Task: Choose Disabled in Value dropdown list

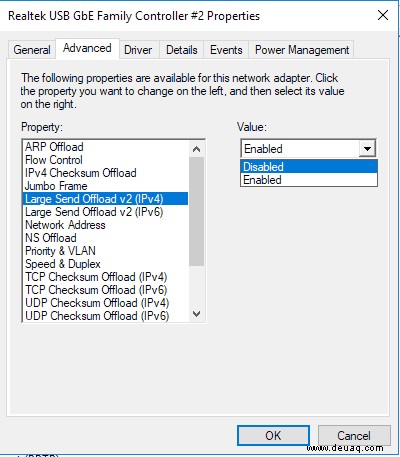Action: pyautogui.click(x=309, y=166)
